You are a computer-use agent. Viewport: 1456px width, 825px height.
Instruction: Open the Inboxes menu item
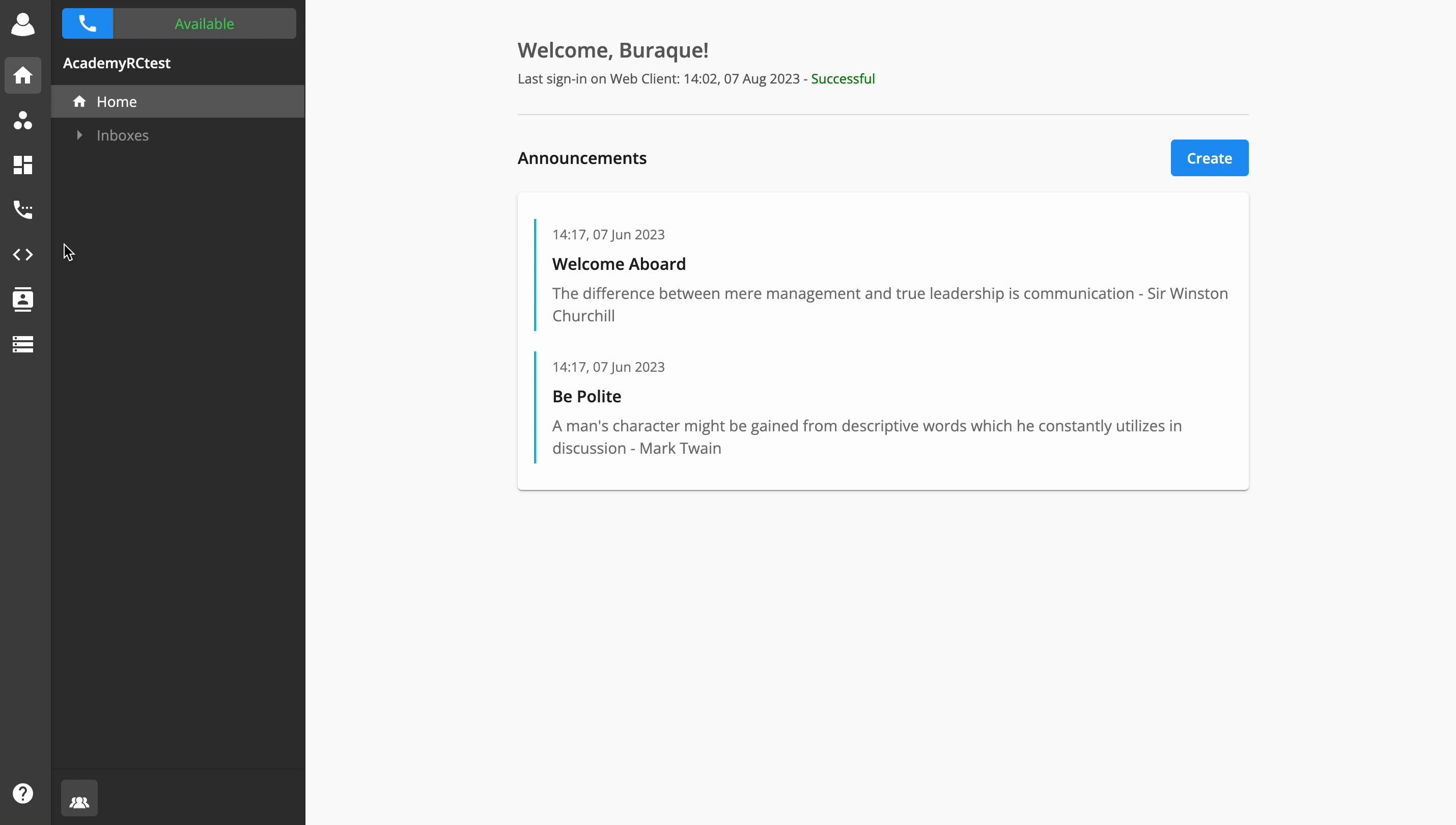click(x=122, y=135)
